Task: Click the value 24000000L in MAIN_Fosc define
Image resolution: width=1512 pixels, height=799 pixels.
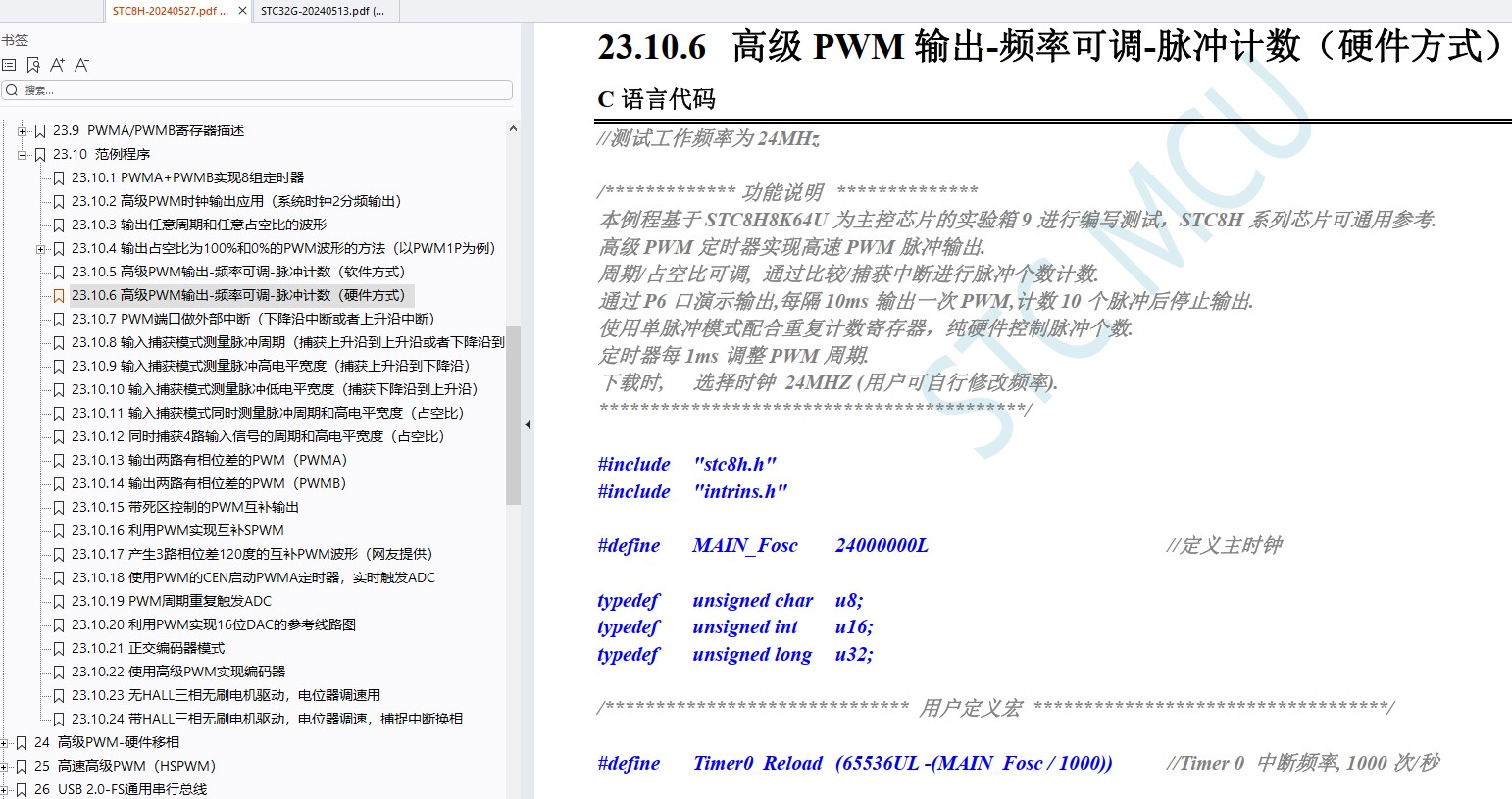Action: pos(882,545)
